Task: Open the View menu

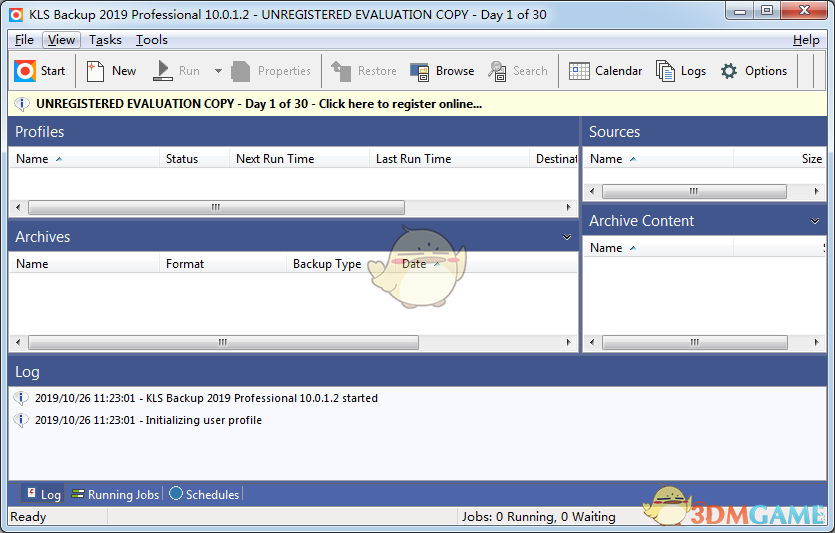Action: tap(61, 40)
